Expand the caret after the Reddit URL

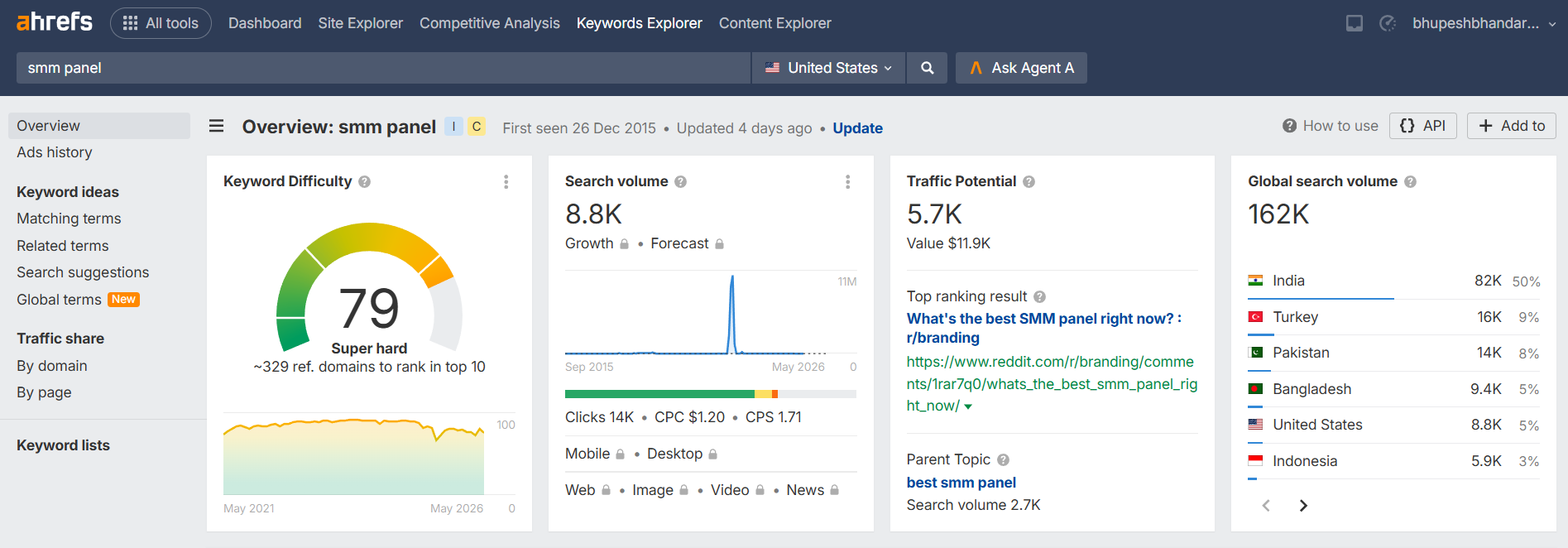click(x=968, y=406)
